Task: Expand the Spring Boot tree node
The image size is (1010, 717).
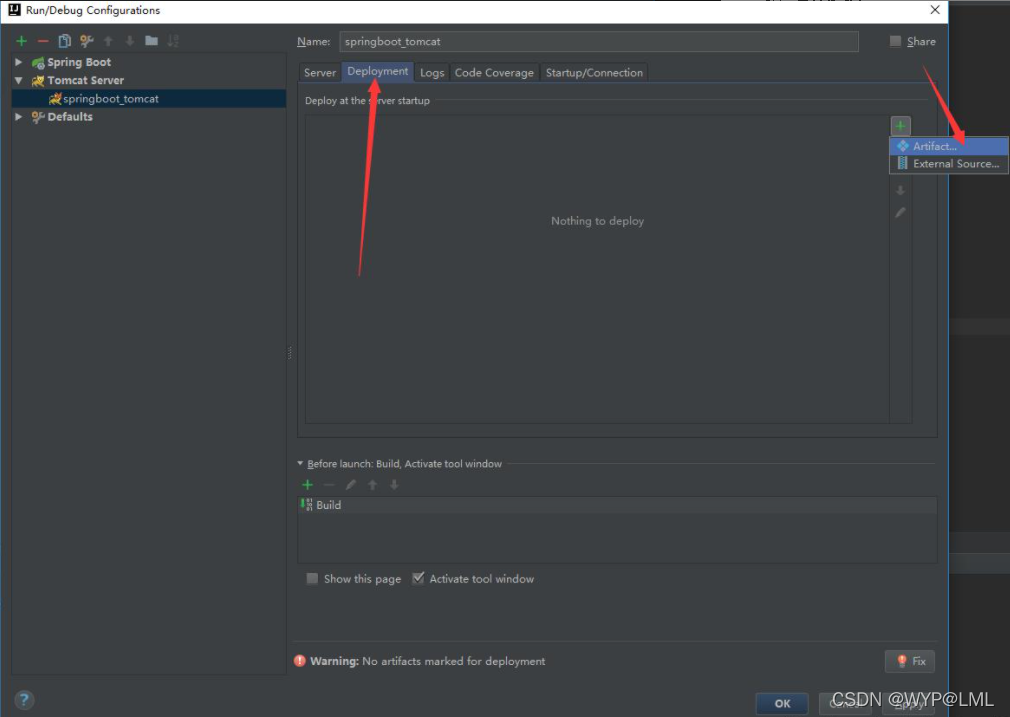Action: pos(19,62)
